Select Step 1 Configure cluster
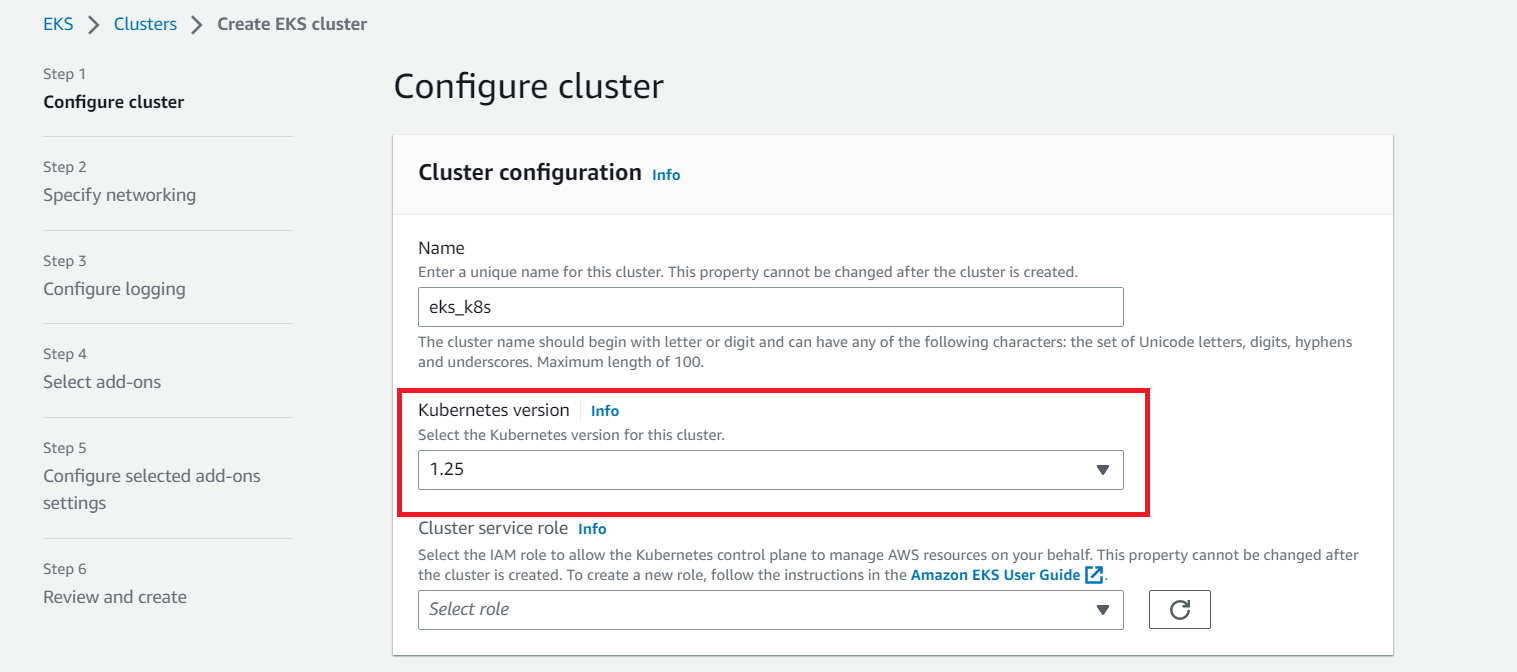 coord(113,101)
